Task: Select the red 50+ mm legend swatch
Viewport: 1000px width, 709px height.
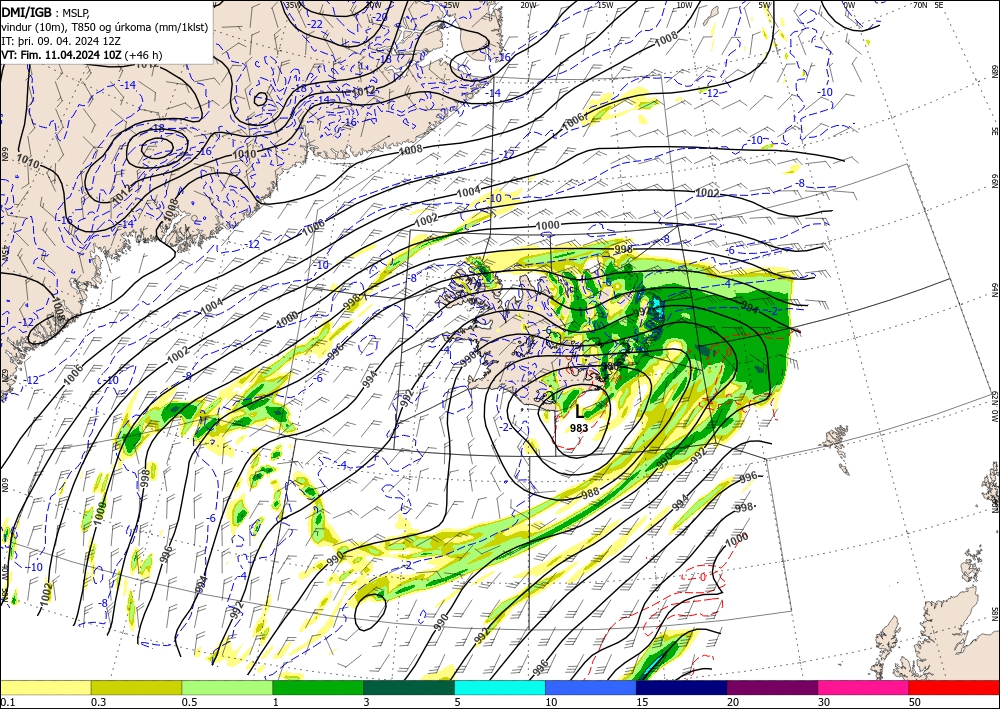Action: 954,687
